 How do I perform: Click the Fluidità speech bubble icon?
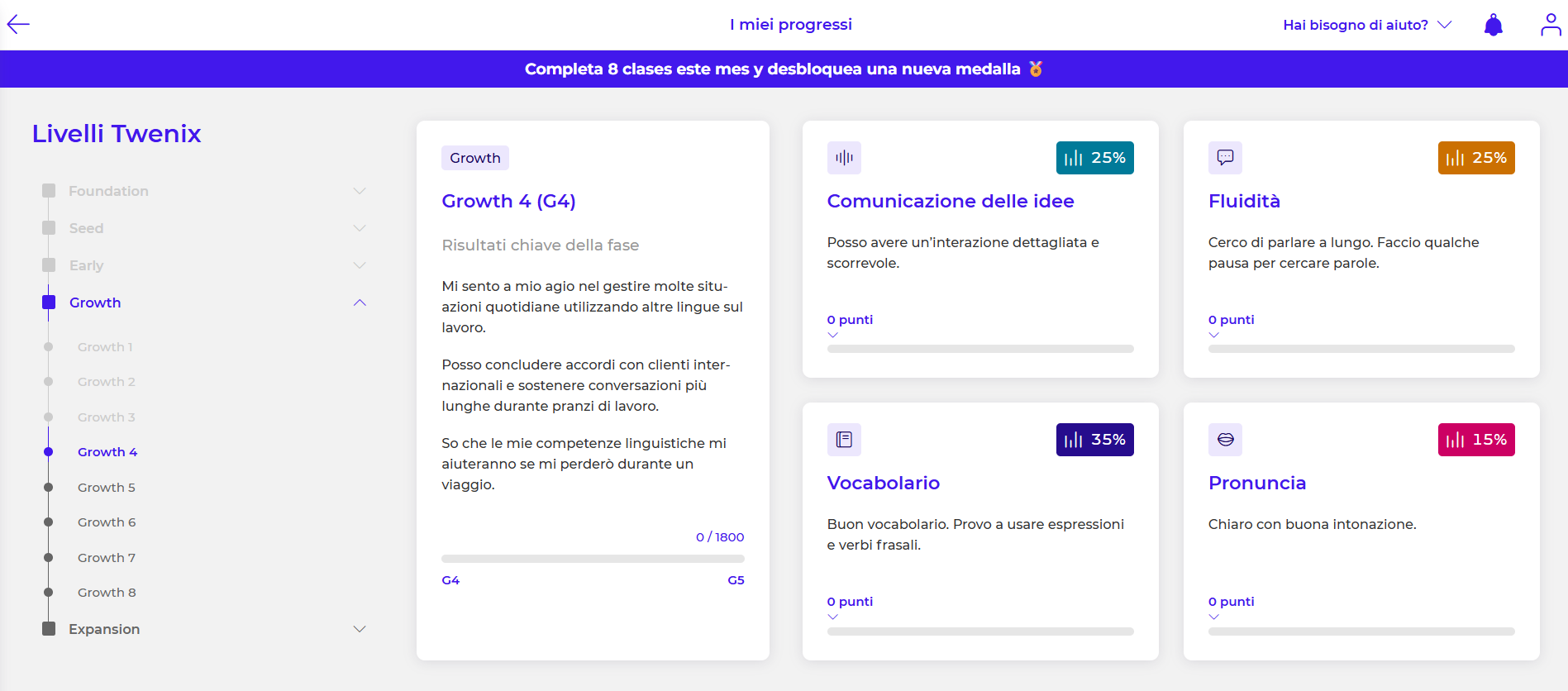point(1224,158)
